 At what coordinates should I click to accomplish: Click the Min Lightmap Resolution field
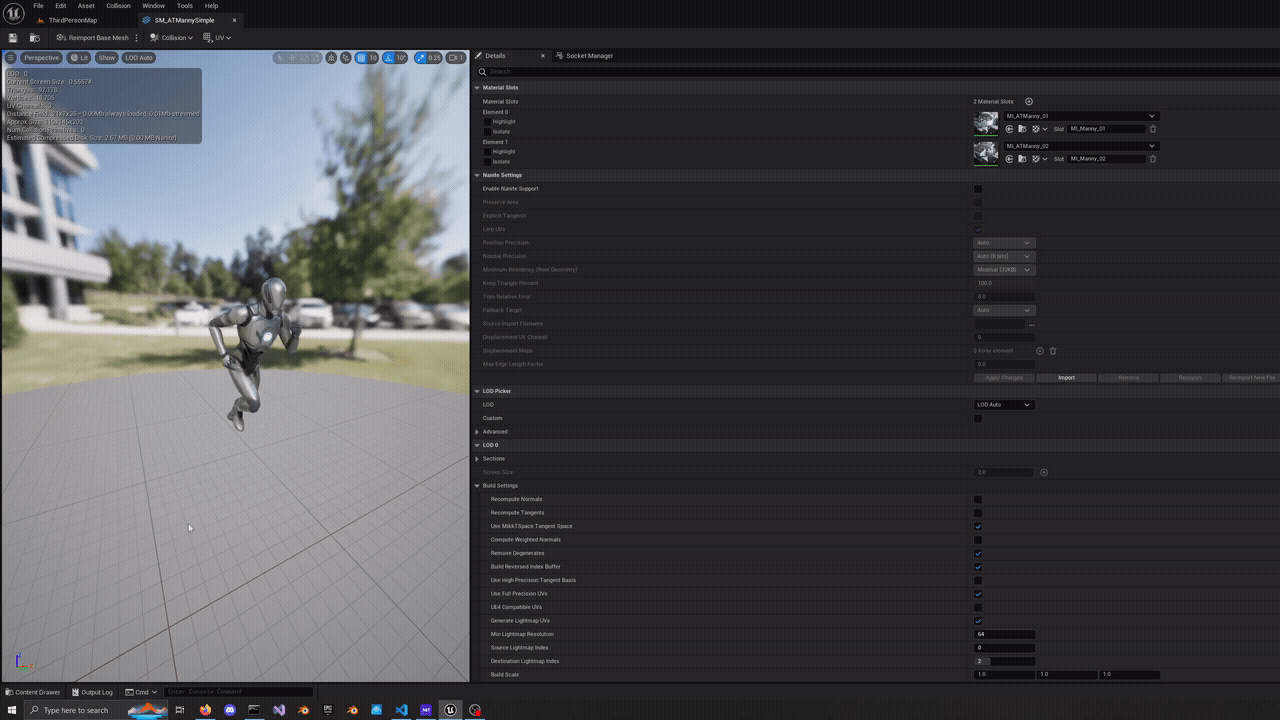coord(1004,634)
